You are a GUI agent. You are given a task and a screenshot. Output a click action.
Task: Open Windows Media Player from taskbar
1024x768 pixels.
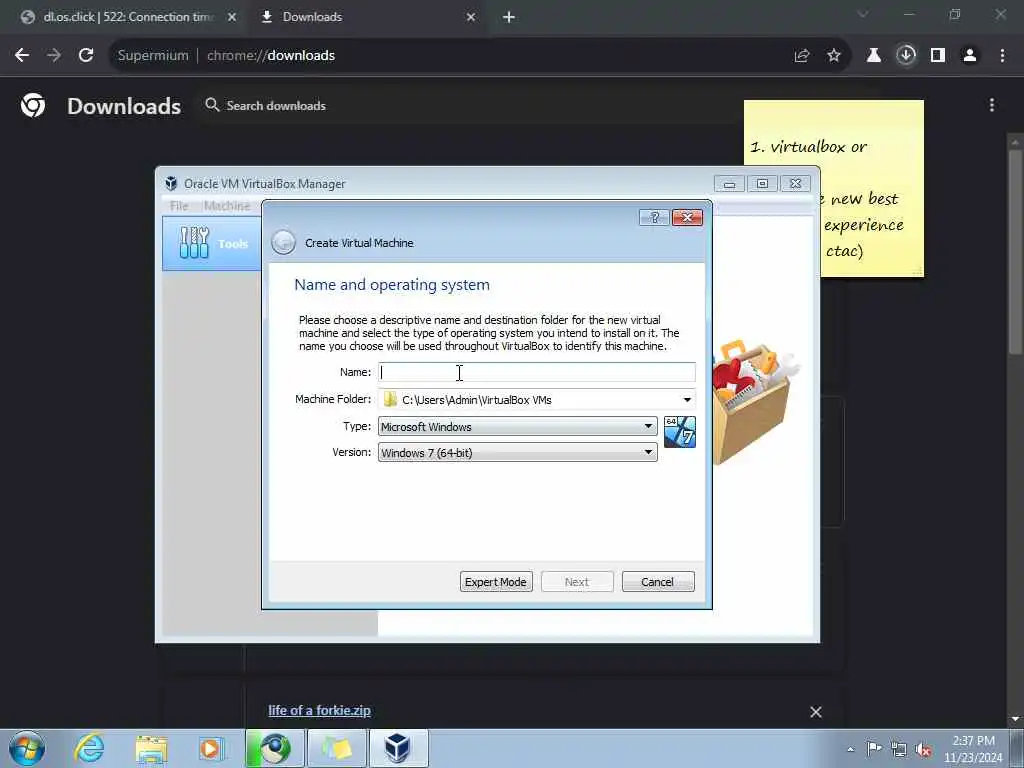212,748
